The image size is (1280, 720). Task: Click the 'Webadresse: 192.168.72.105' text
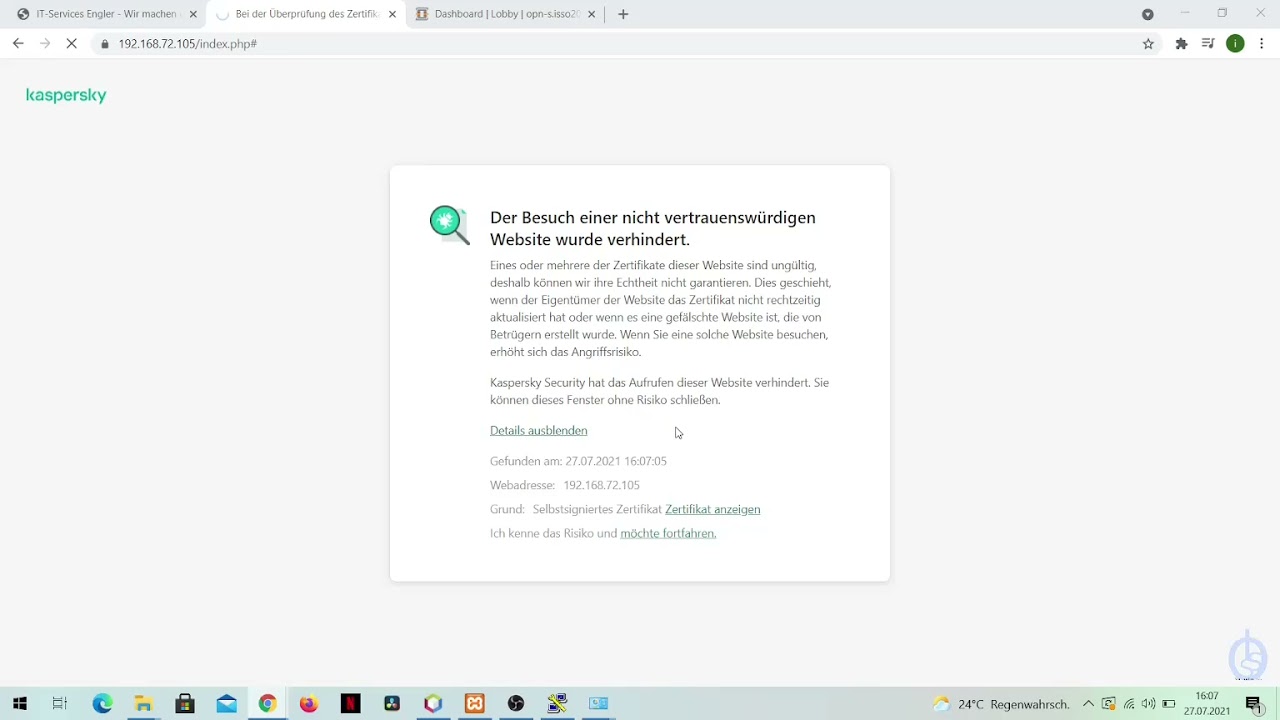565,485
